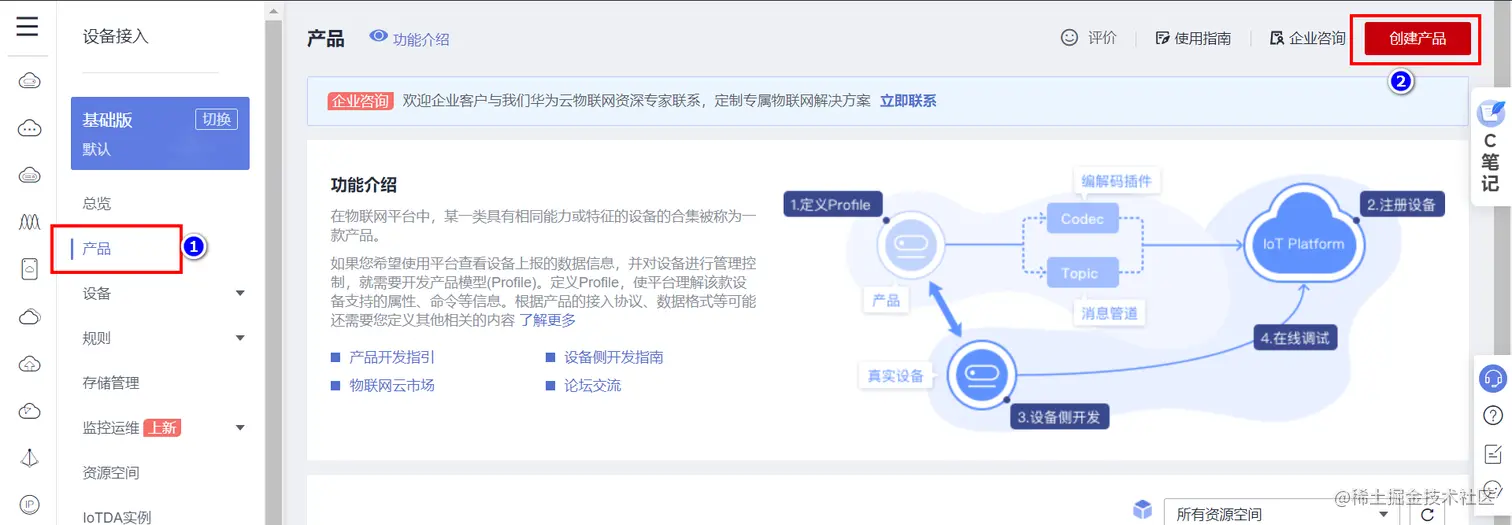The image size is (1512, 525).
Task: Click the 上新 badge beside 监控运维
Action: point(162,428)
